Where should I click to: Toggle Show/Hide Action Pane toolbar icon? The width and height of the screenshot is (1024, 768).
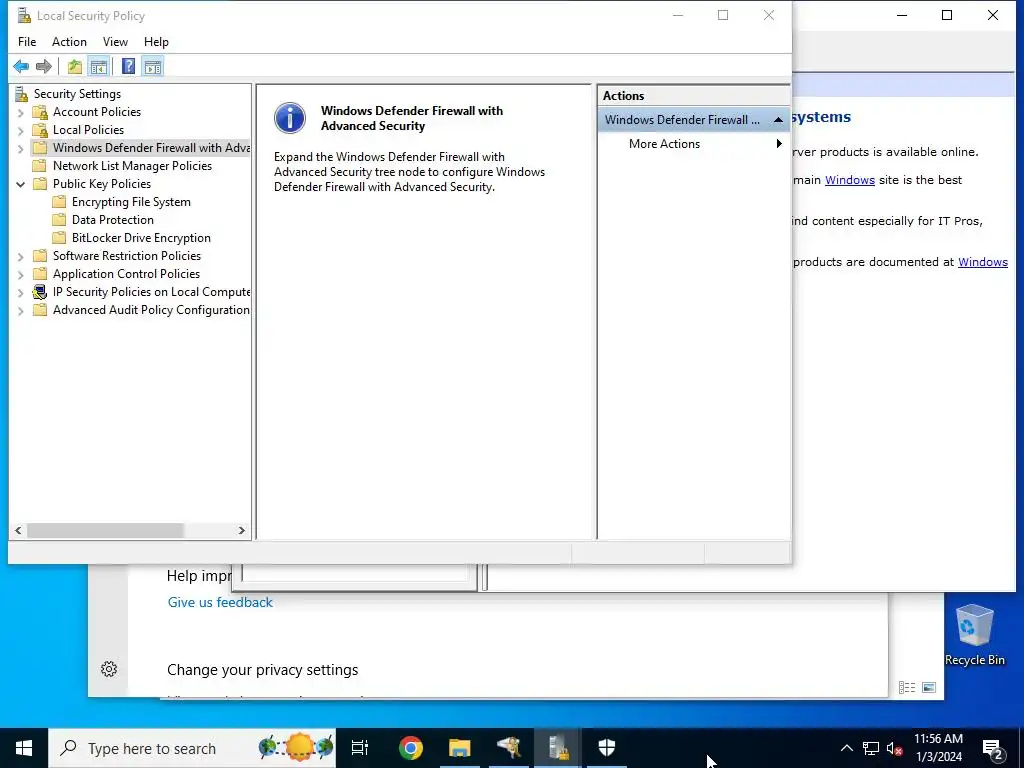[x=153, y=67]
